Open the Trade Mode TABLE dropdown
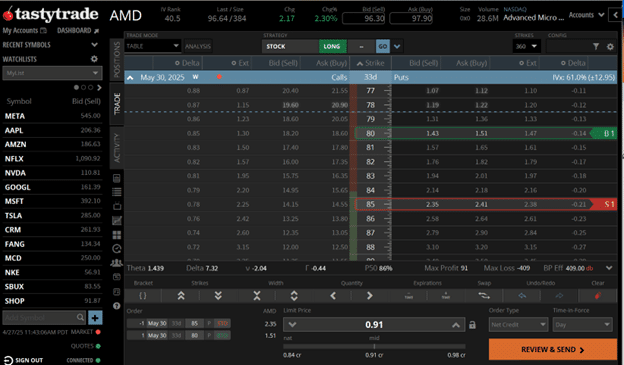 click(x=153, y=47)
